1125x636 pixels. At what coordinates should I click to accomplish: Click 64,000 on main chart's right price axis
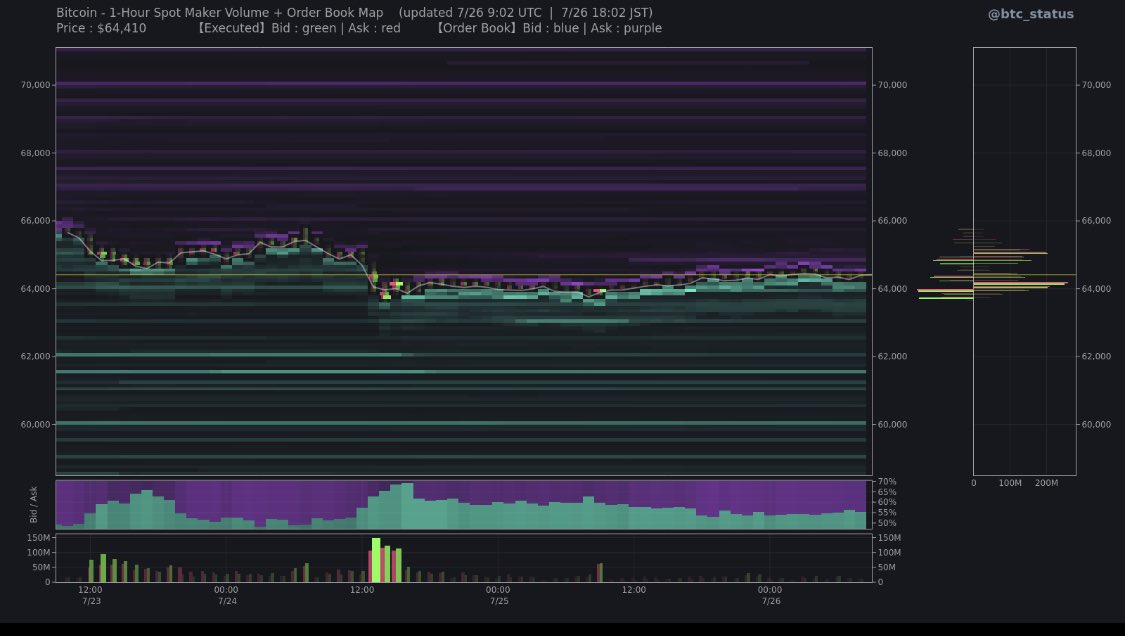892,289
